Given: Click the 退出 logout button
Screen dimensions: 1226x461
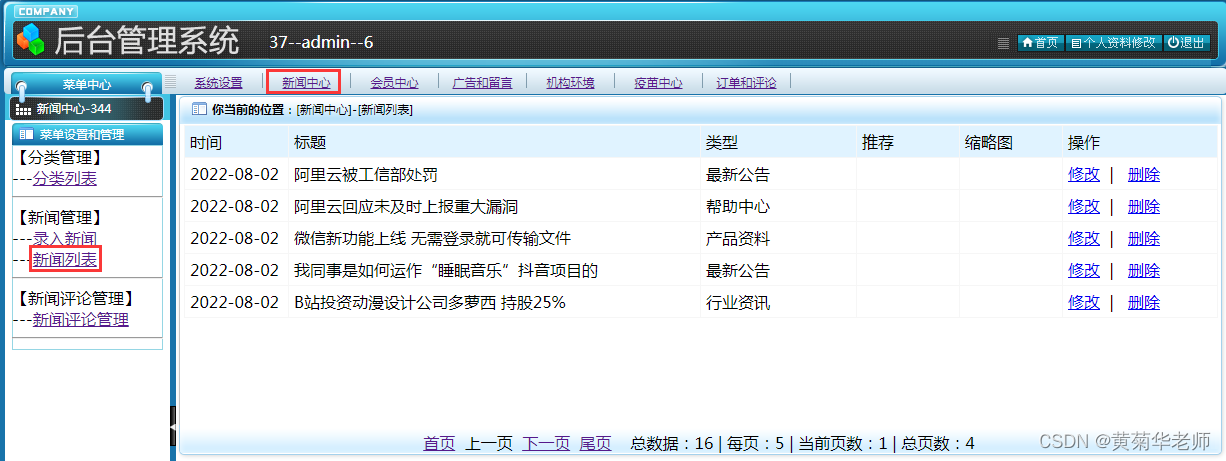Looking at the screenshot, I should tap(1187, 43).
